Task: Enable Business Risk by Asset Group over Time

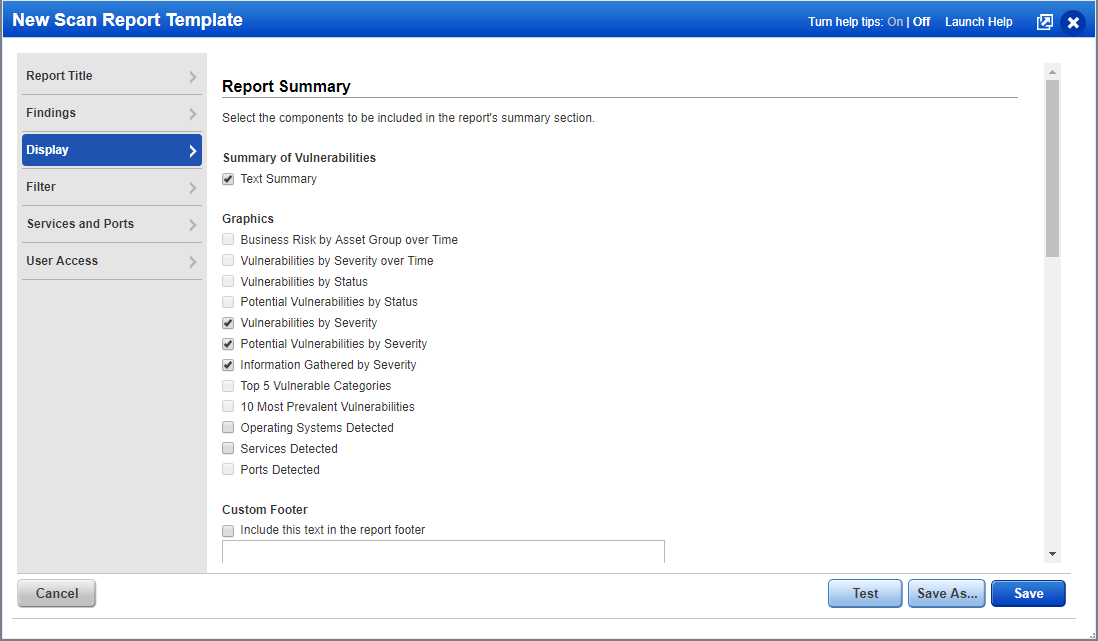Action: click(x=228, y=239)
